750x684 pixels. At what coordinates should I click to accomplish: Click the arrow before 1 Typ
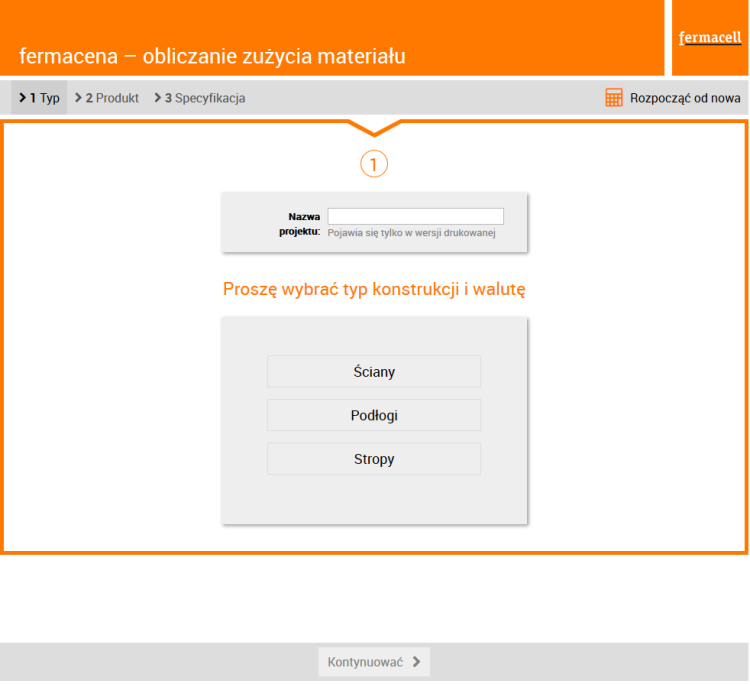[x=23, y=98]
